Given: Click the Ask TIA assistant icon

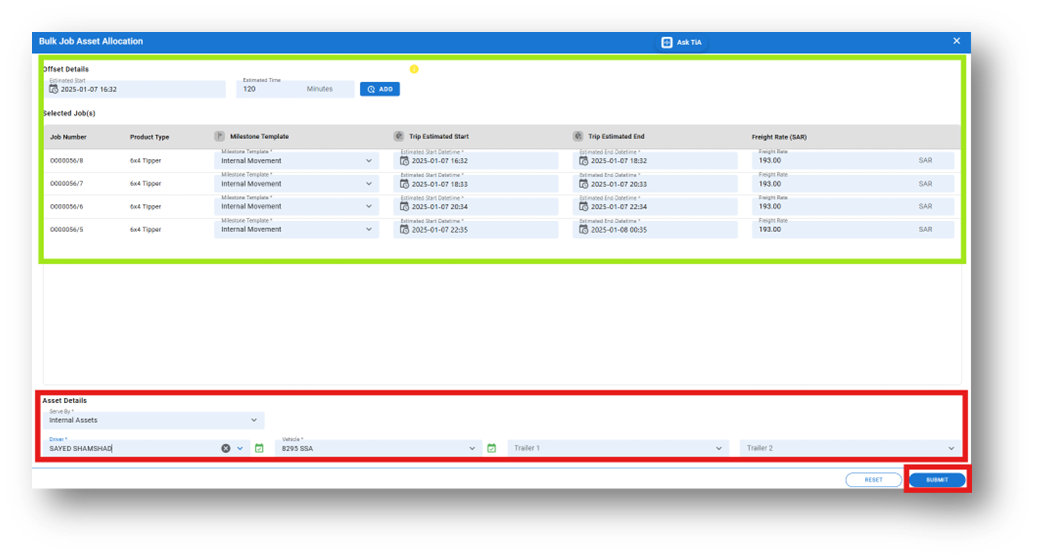Looking at the screenshot, I should [x=667, y=42].
